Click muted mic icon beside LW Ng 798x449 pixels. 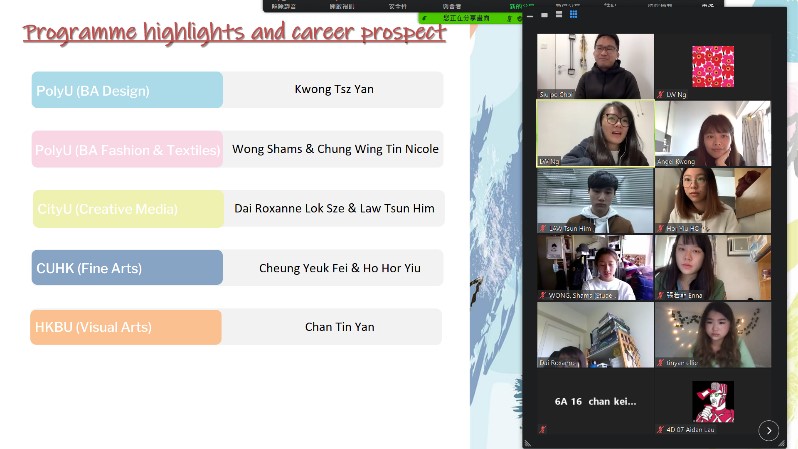coord(661,94)
